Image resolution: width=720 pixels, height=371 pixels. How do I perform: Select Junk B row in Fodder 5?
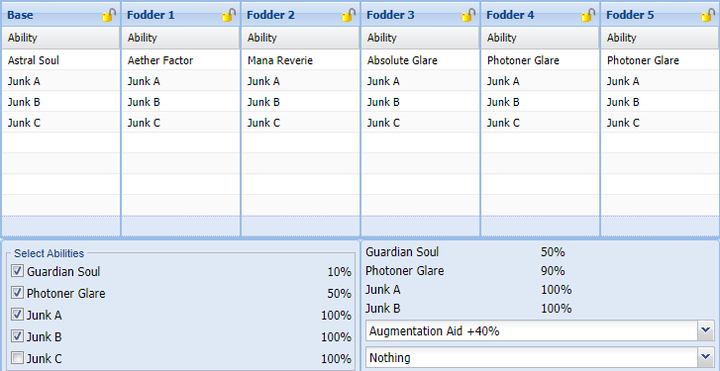[660, 101]
